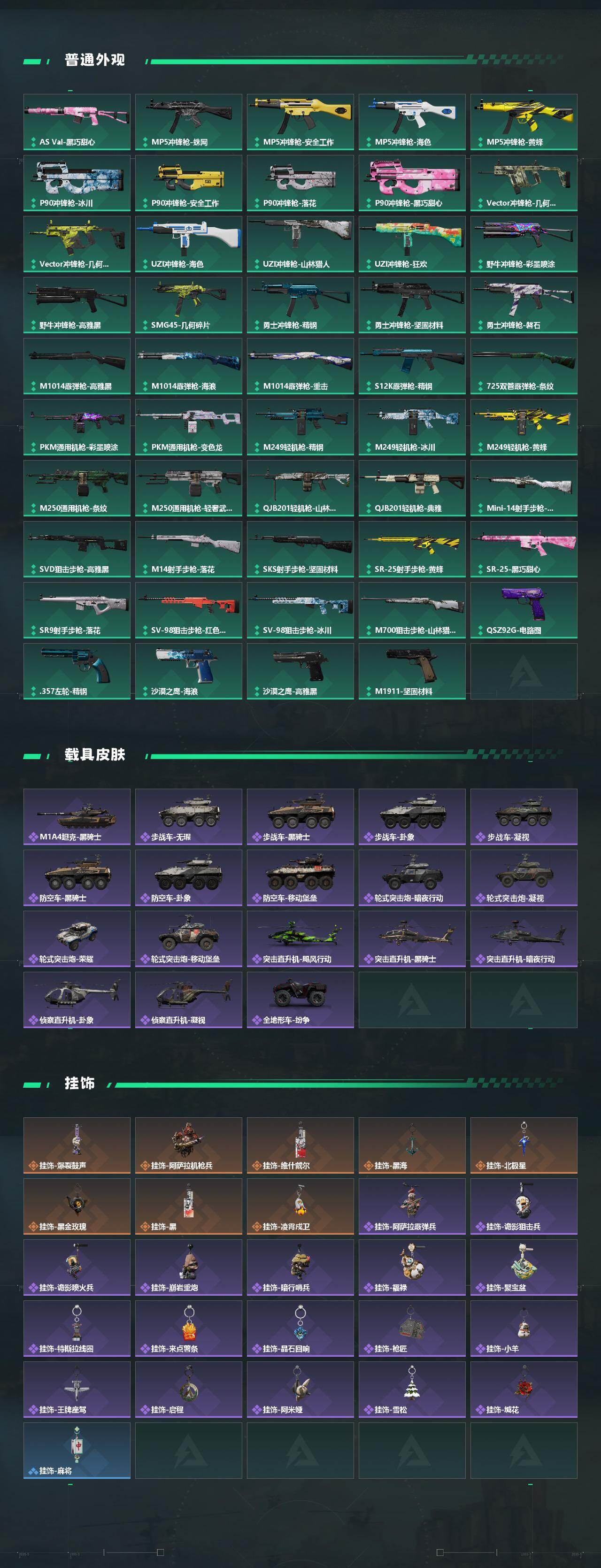The height and width of the screenshot is (1568, 601).
Task: Select the 挂饰-麻将 mahjong charm
Action: pyautogui.click(x=77, y=1450)
